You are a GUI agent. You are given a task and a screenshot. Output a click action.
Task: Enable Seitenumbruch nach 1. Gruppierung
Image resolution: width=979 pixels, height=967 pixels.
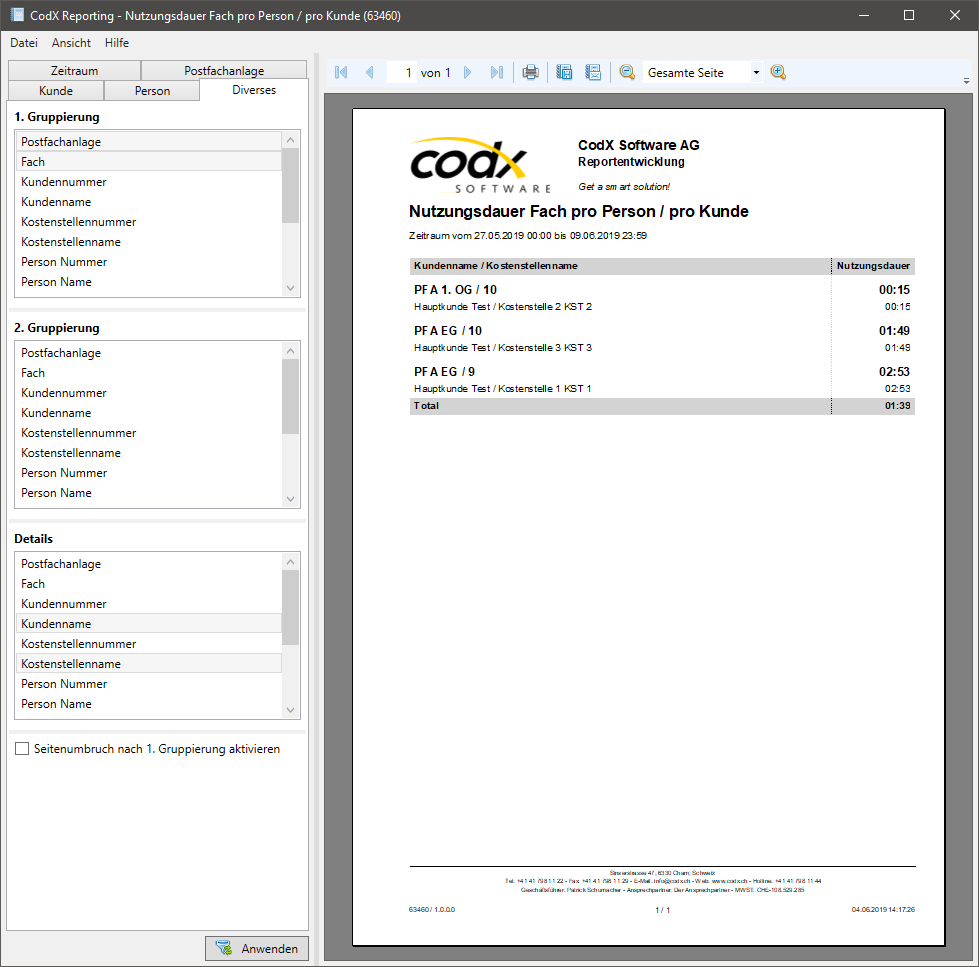click(x=22, y=748)
